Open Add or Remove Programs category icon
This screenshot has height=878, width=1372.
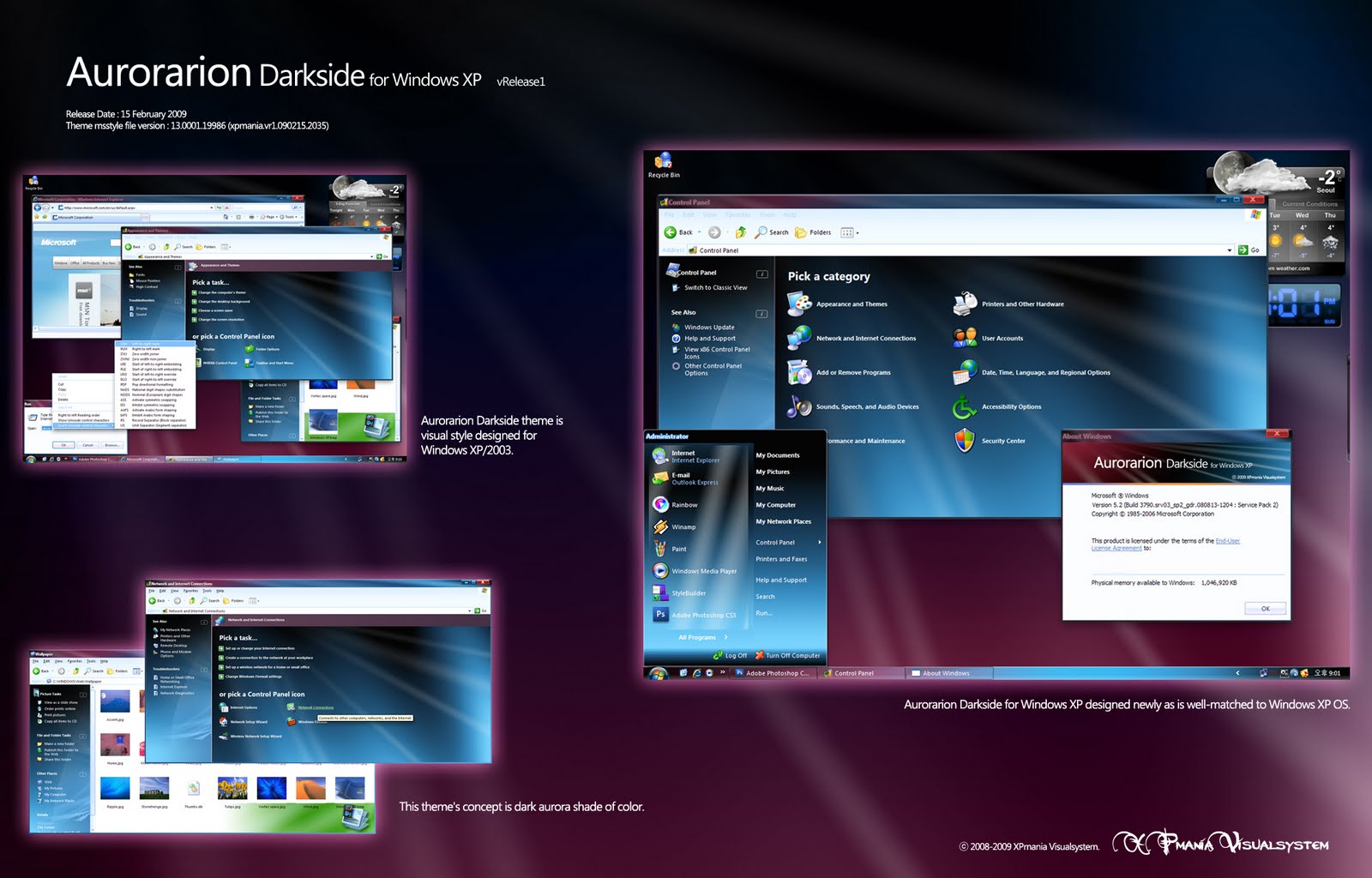tap(800, 372)
